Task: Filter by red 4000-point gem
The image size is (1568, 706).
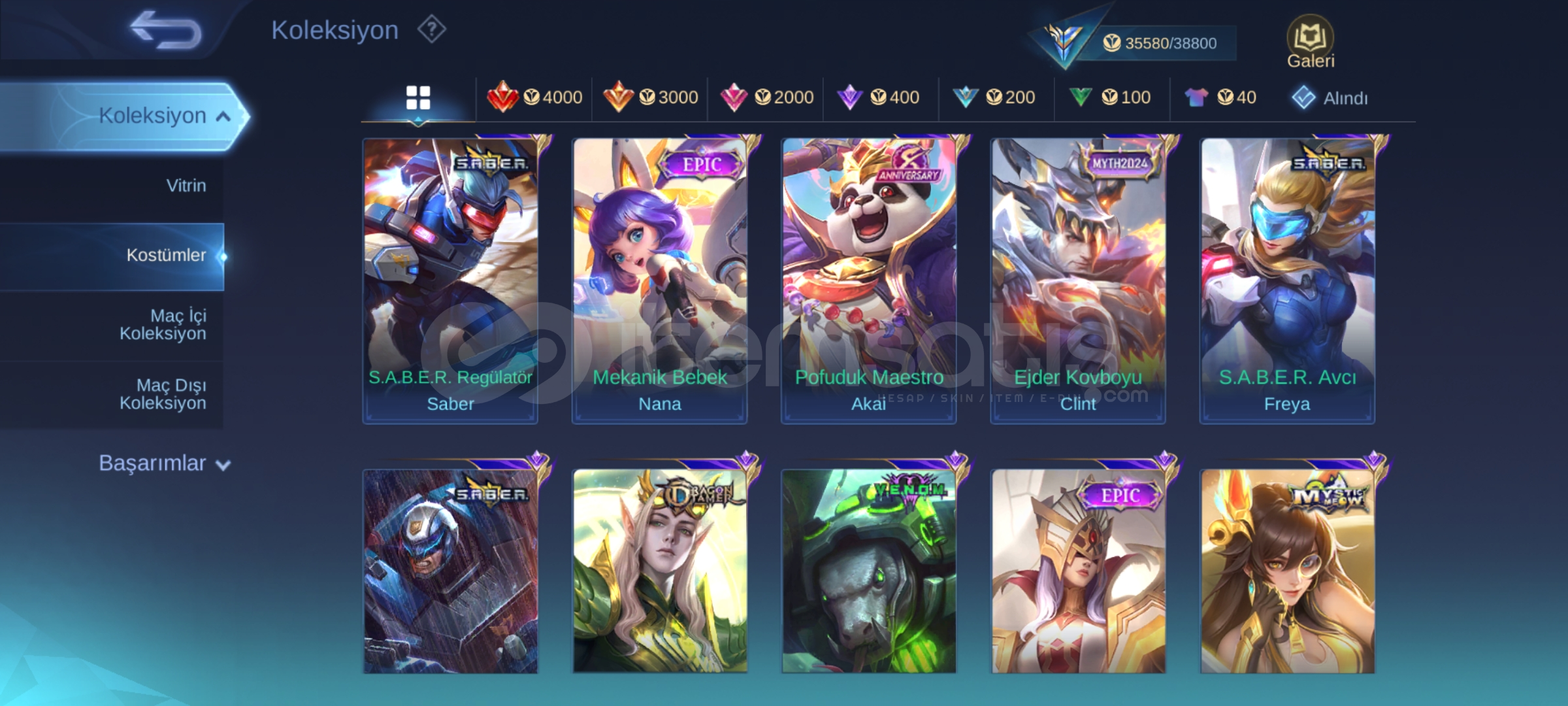Action: click(x=534, y=97)
